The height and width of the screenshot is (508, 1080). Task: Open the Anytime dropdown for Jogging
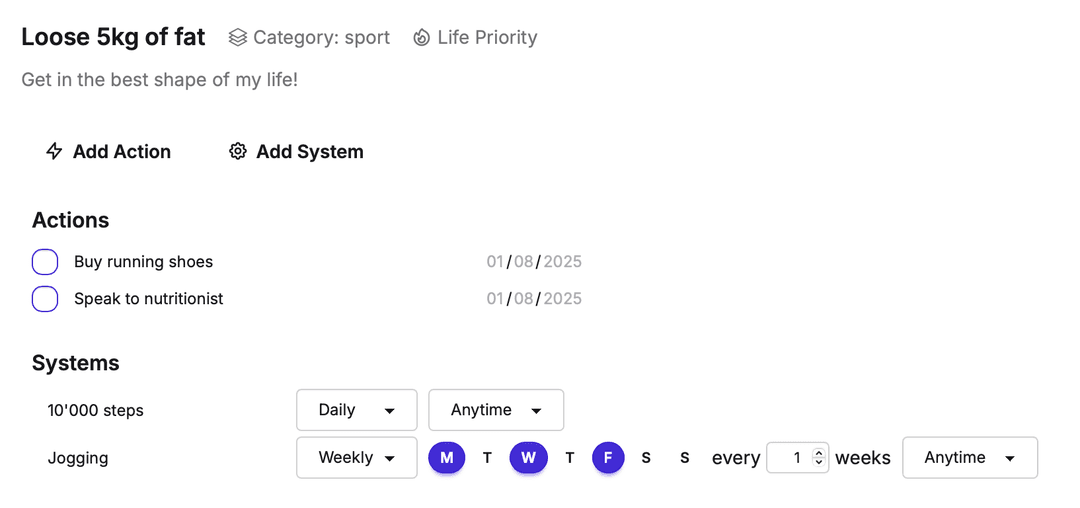coord(969,458)
